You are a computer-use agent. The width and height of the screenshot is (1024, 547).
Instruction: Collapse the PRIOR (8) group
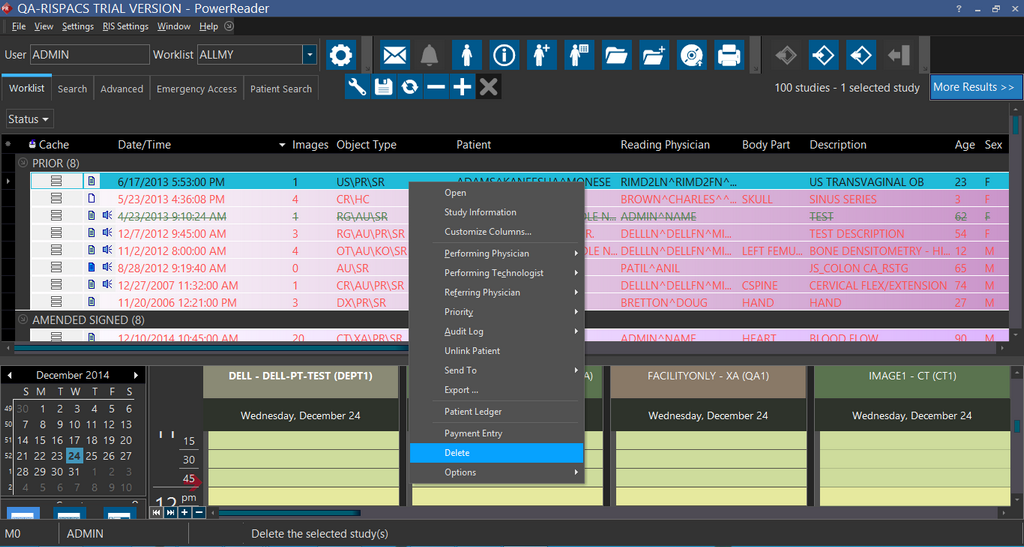tap(23, 163)
